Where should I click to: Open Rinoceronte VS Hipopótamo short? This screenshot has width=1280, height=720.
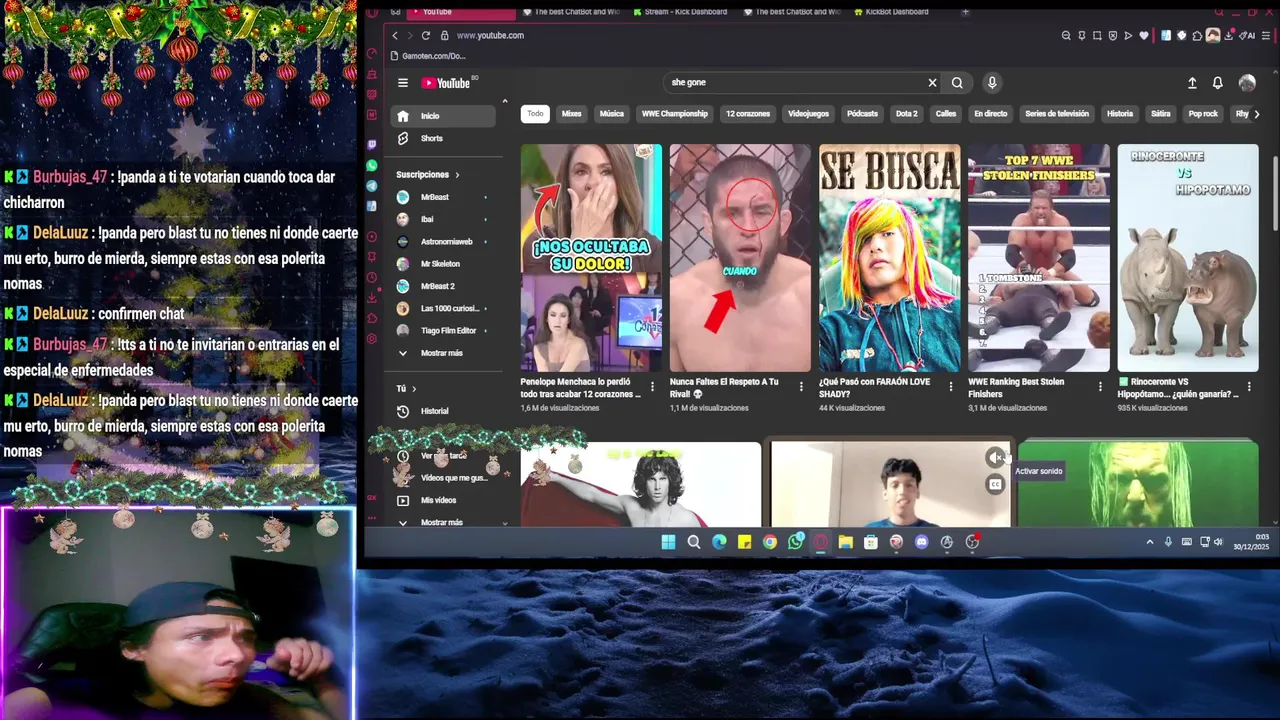pyautogui.click(x=1187, y=258)
